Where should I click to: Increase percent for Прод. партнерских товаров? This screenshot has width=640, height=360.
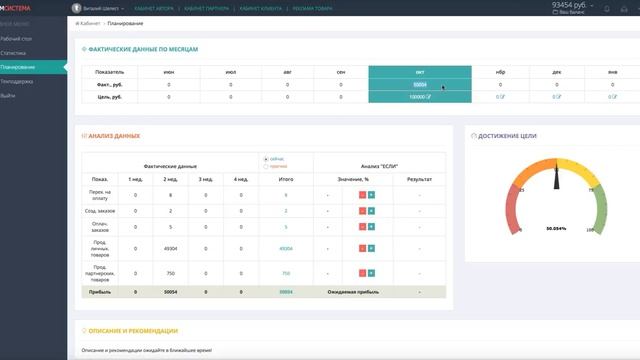tap(371, 273)
